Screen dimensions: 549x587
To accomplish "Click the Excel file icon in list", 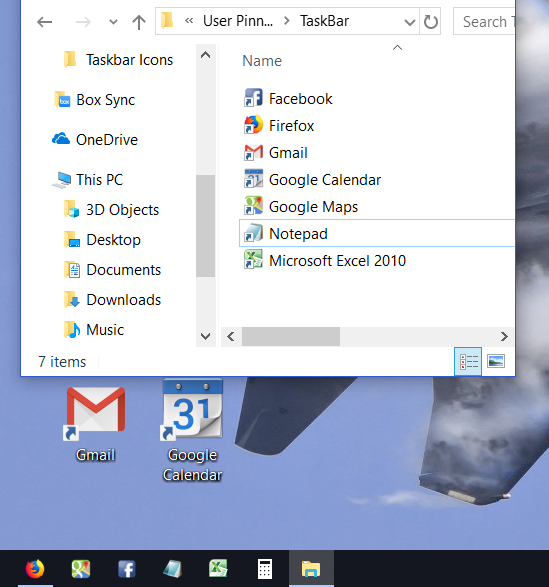I will [254, 260].
